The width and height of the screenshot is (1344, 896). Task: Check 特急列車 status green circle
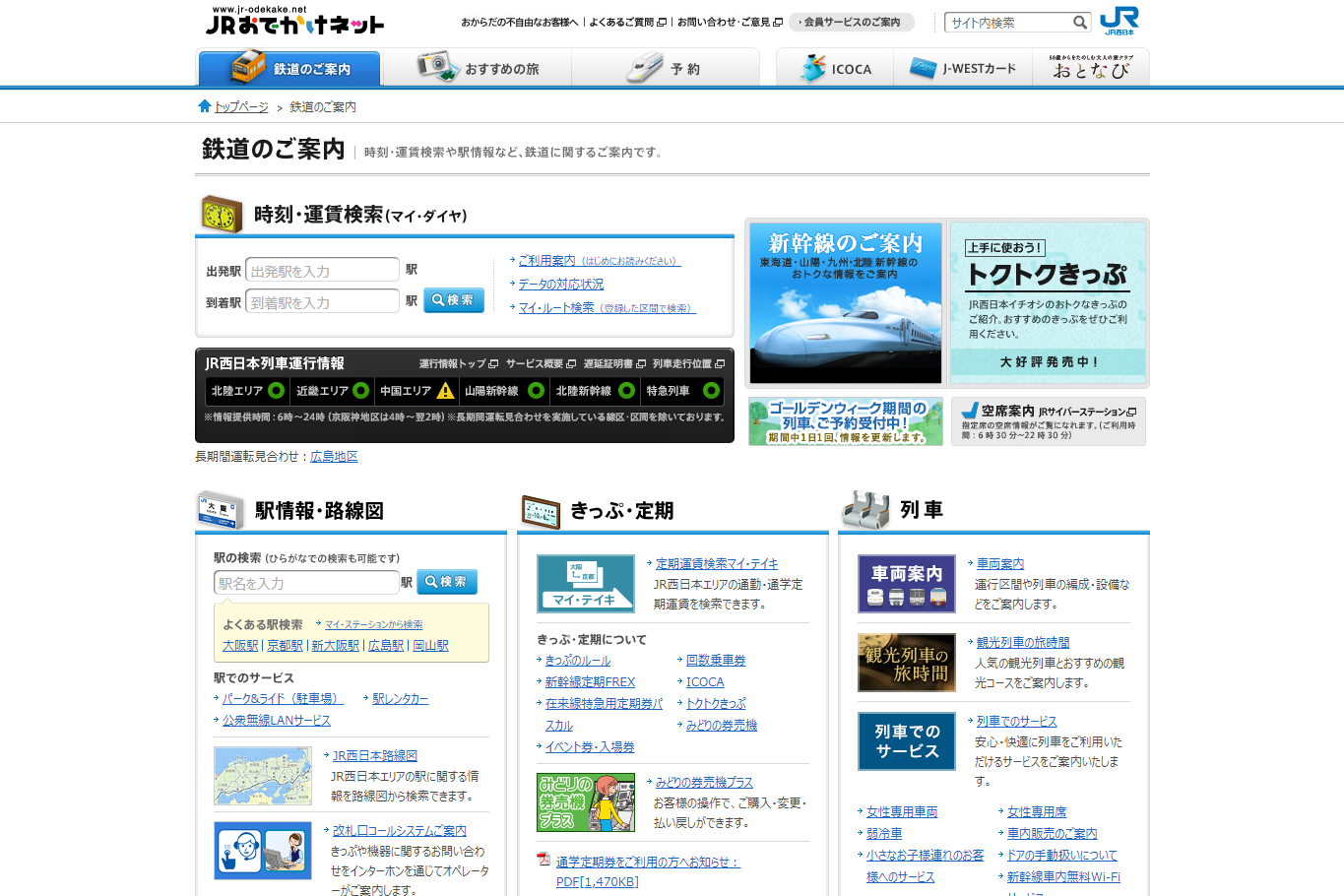pos(711,391)
